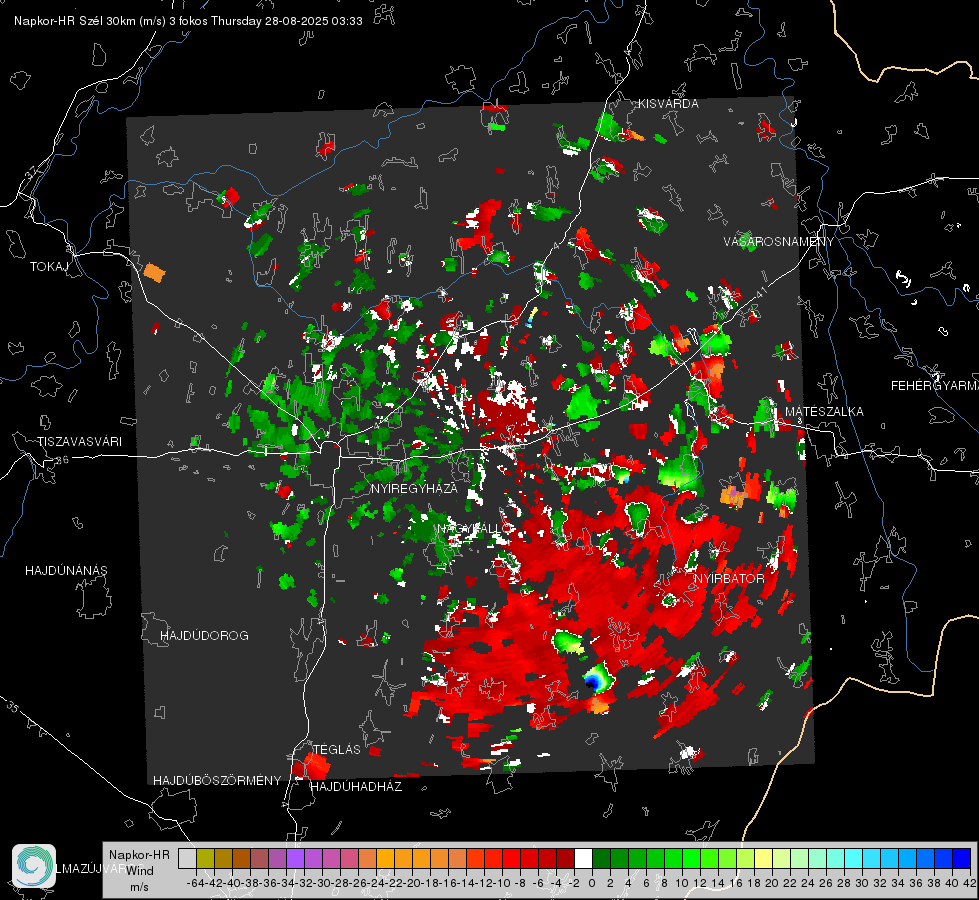979x900 pixels.
Task: Pick the olive swatch next to gray swatch
Action: [205, 858]
